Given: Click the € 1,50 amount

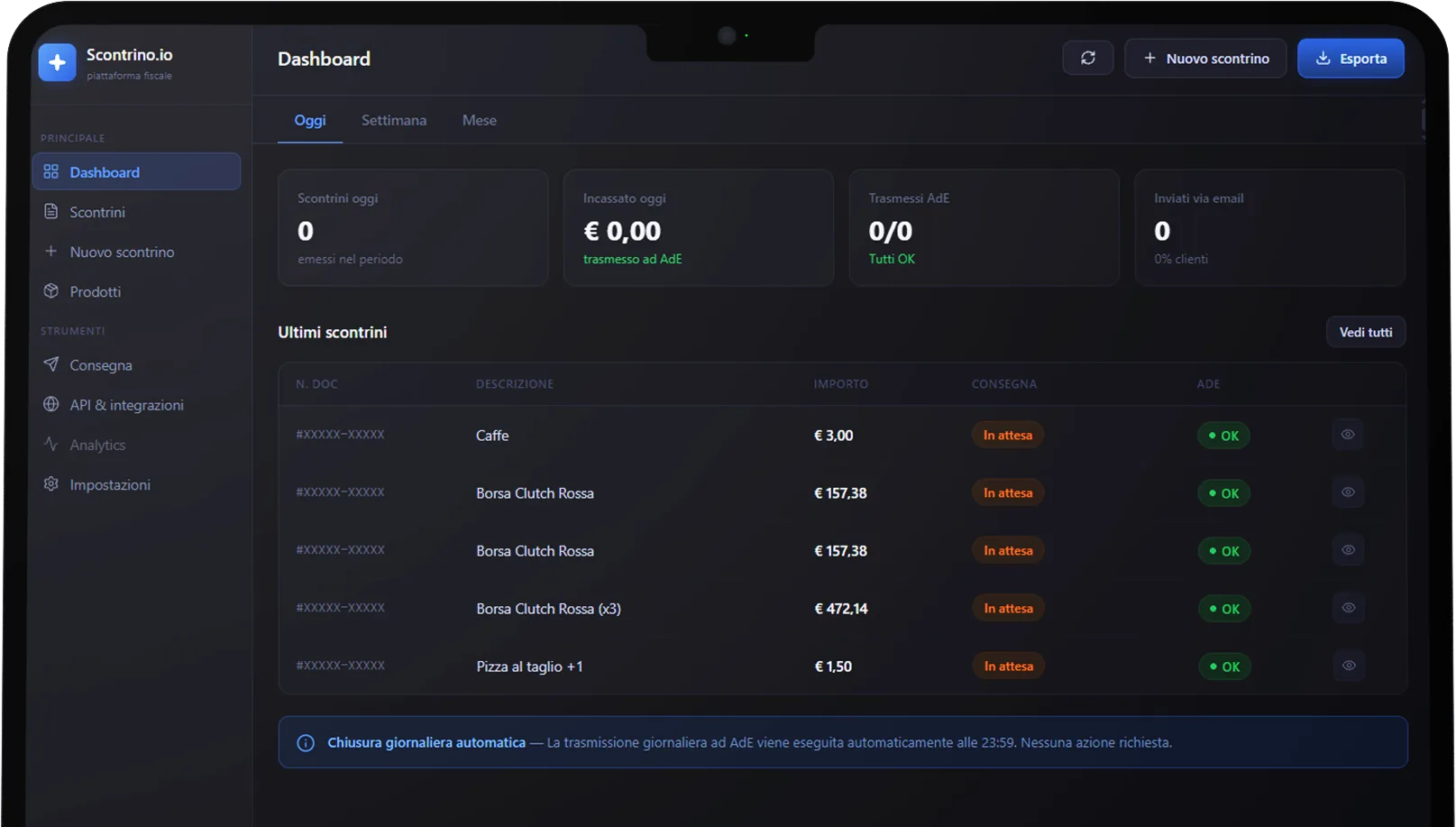Looking at the screenshot, I should pyautogui.click(x=833, y=666).
